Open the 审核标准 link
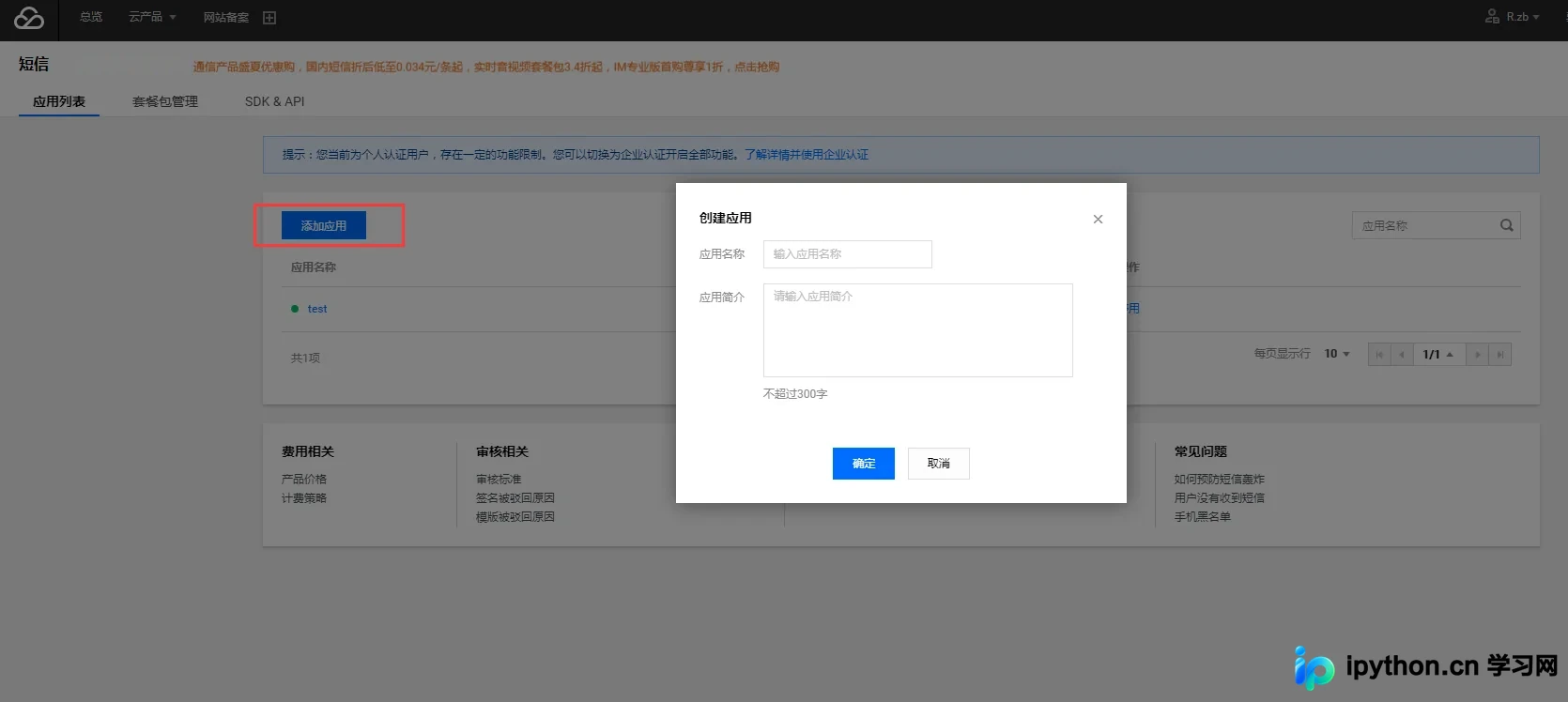Screen dimensions: 1568x702 [499, 479]
